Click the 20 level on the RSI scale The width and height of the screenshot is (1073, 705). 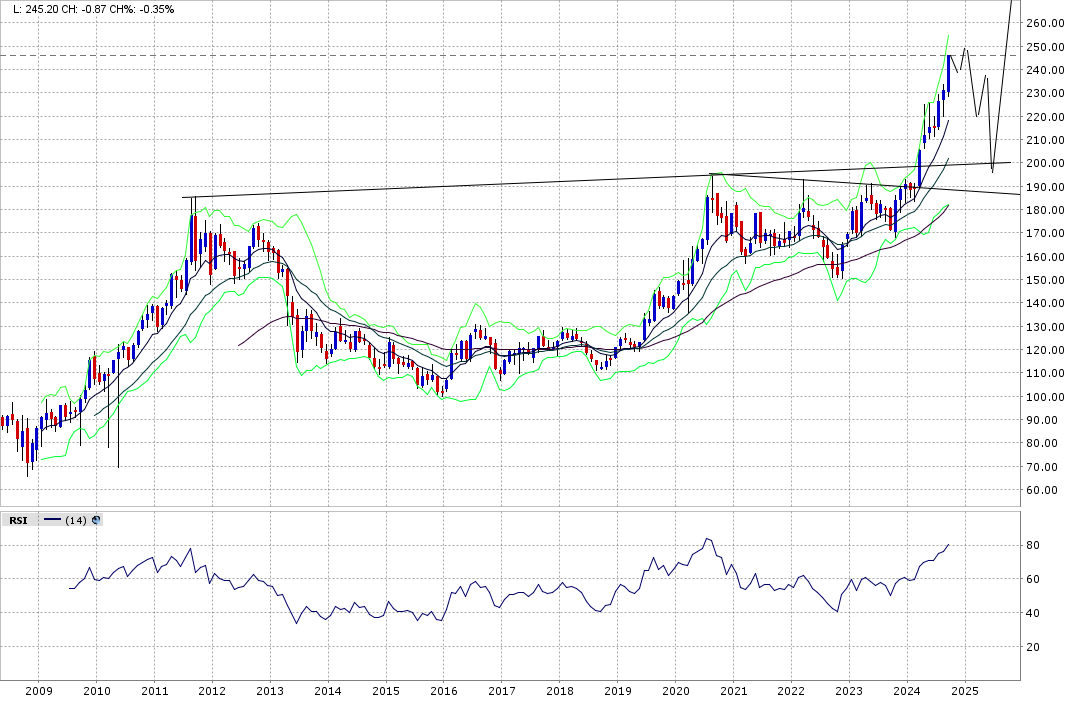1031,648
